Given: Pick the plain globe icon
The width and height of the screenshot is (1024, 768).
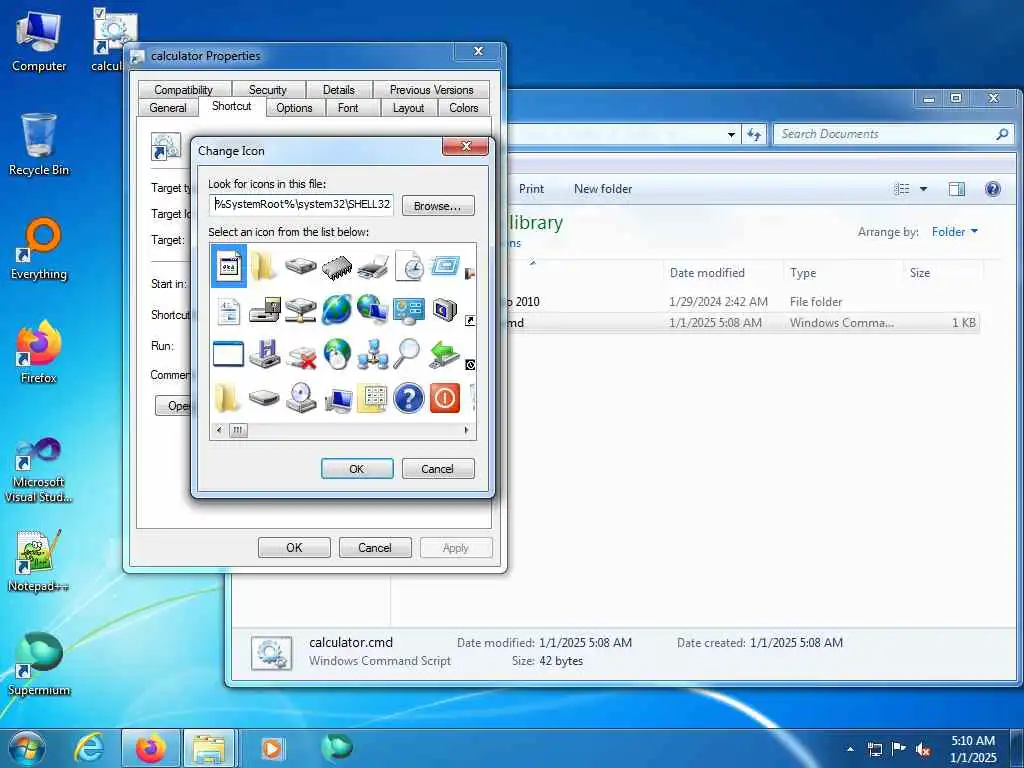Looking at the screenshot, I should tap(337, 310).
